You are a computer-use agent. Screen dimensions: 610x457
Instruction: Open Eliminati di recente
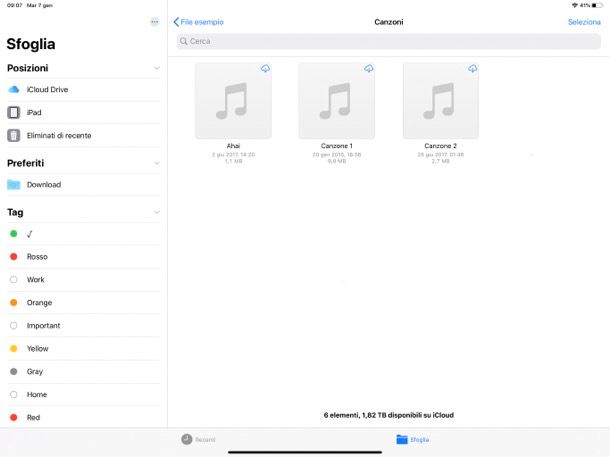(83, 135)
